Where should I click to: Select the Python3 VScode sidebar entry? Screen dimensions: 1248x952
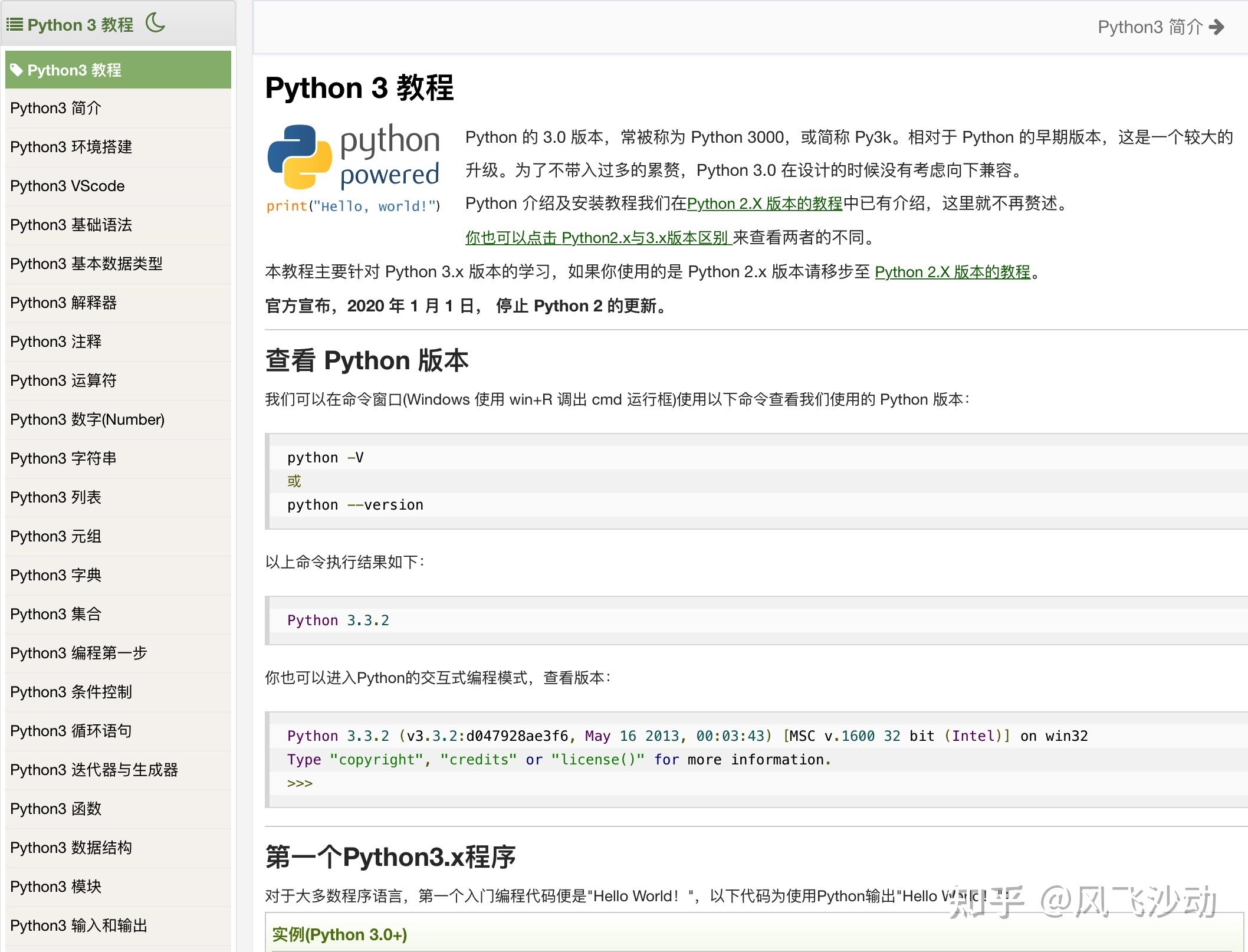[67, 186]
